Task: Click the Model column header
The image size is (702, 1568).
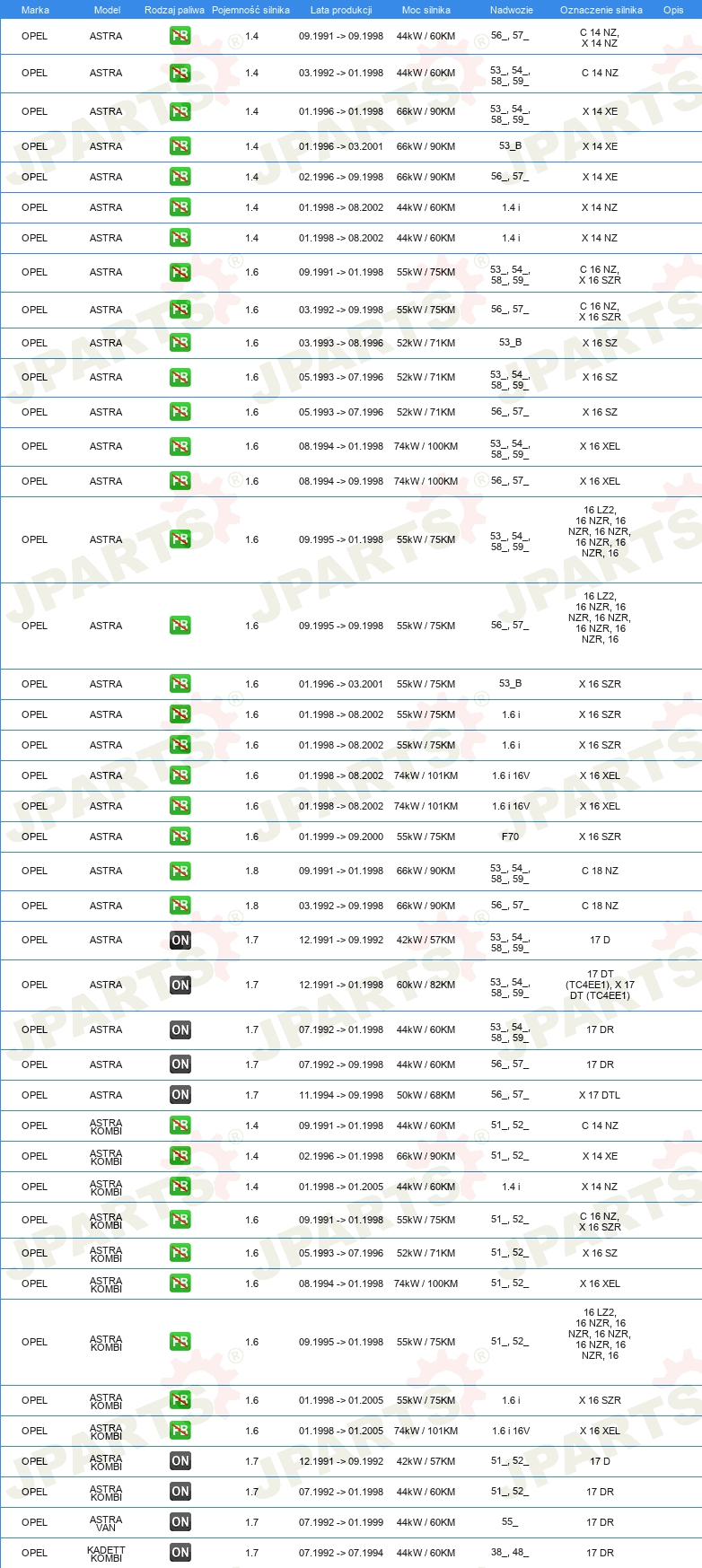Action: tap(107, 10)
